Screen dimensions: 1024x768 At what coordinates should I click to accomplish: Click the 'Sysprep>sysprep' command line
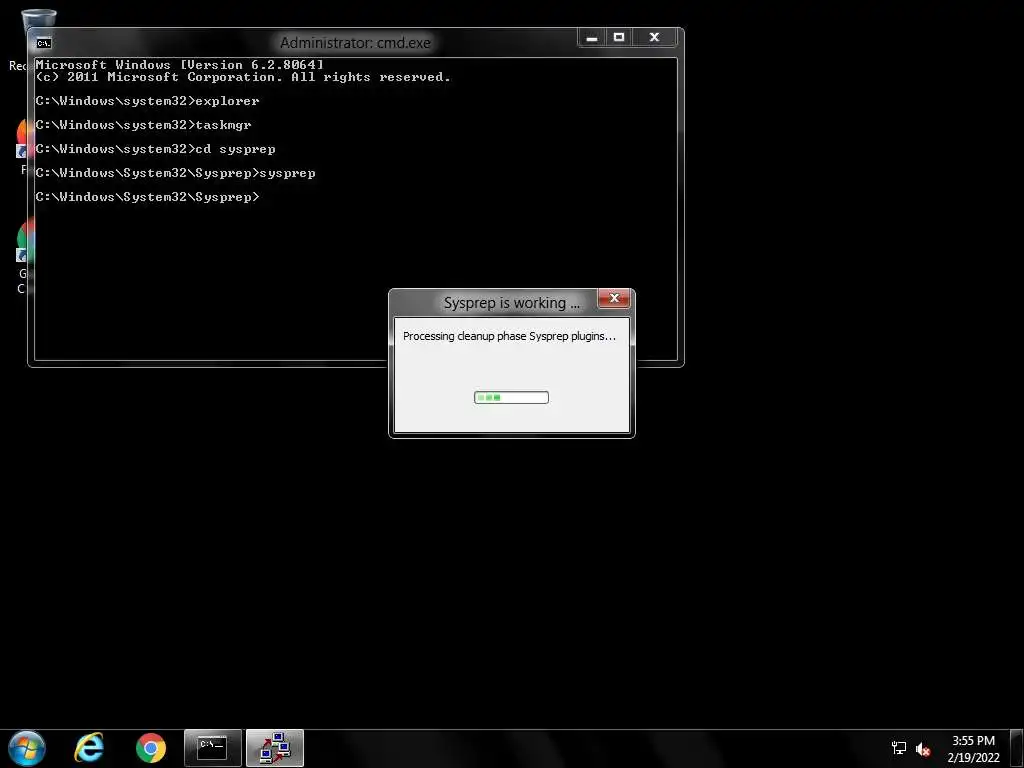[x=176, y=173]
